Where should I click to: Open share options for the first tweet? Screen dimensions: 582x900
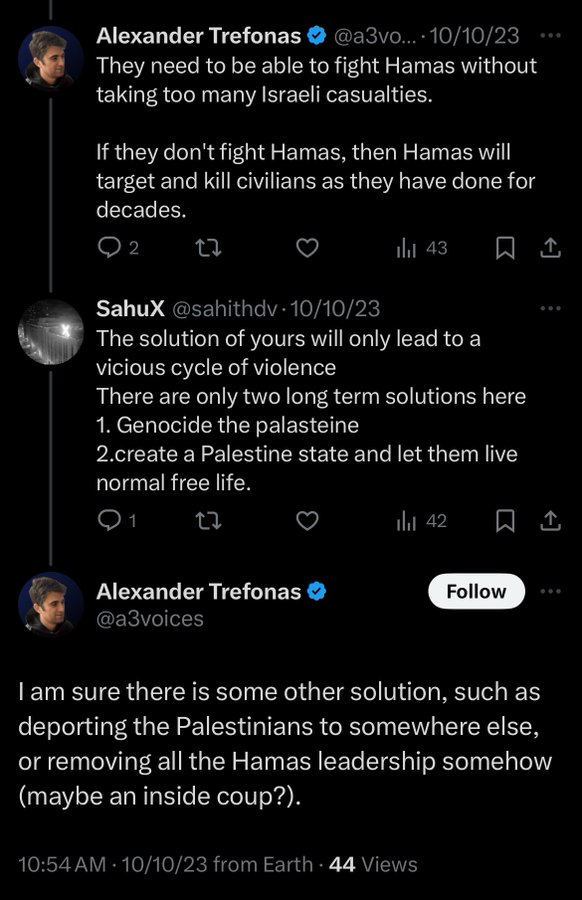tap(551, 248)
